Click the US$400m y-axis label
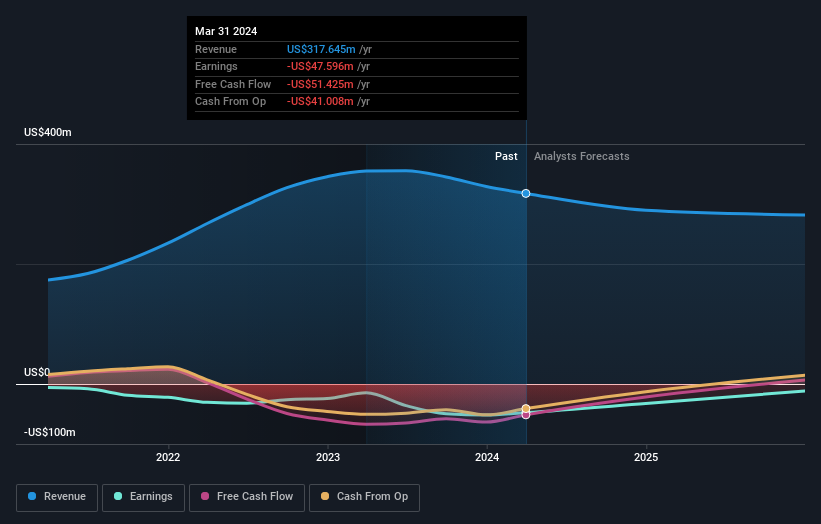The height and width of the screenshot is (524, 821). [x=48, y=132]
